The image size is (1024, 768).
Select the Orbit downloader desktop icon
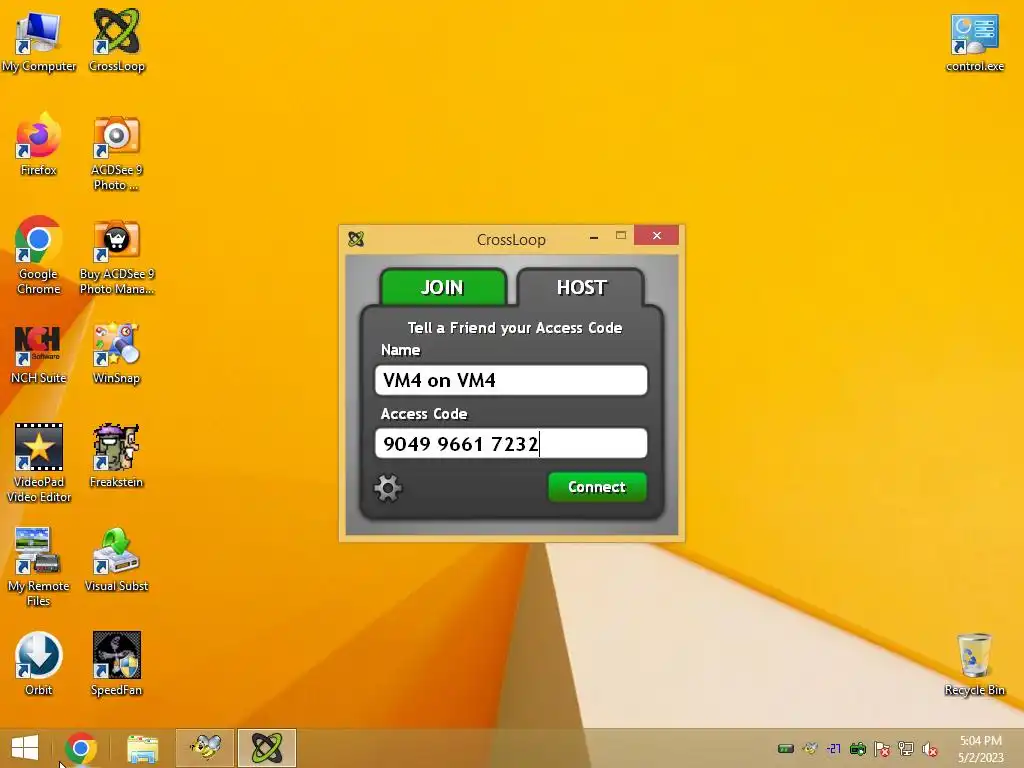click(x=39, y=664)
